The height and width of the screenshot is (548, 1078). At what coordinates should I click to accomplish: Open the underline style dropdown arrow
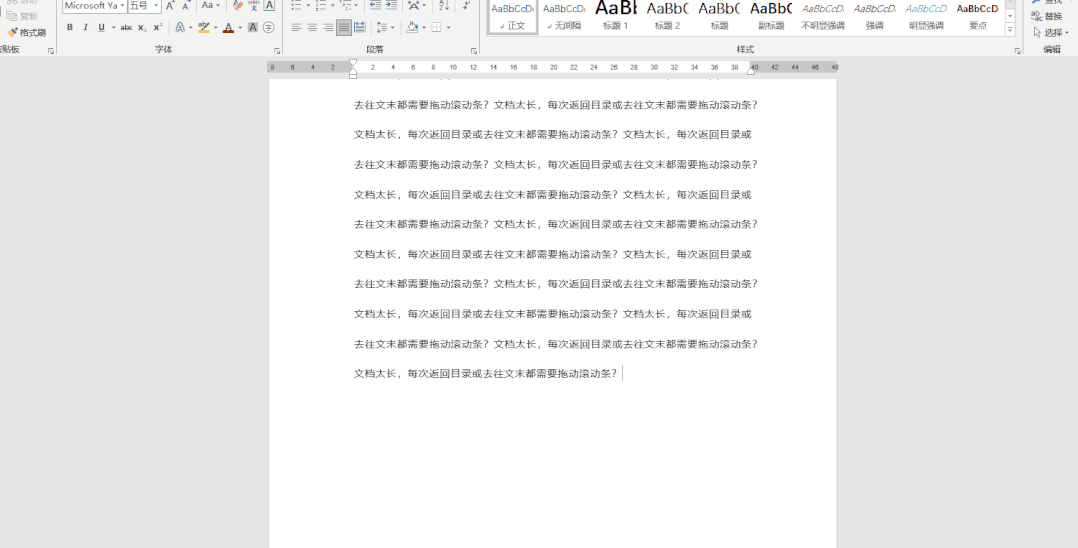click(113, 28)
